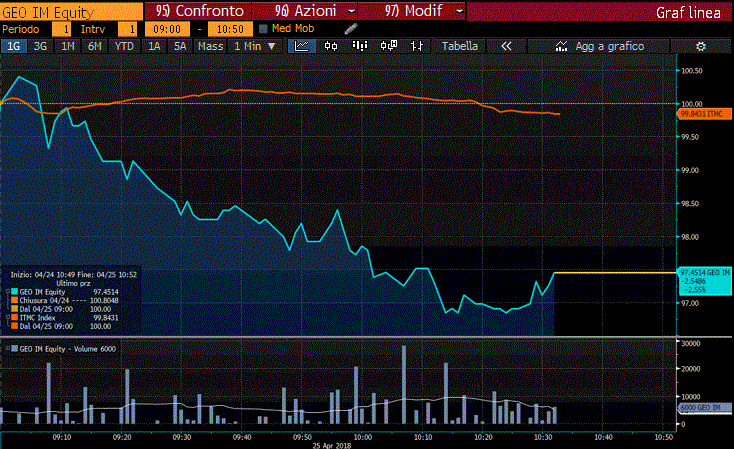Click cyan GEO IM Equity legend swatch
The width and height of the screenshot is (734, 449).
pos(13,291)
